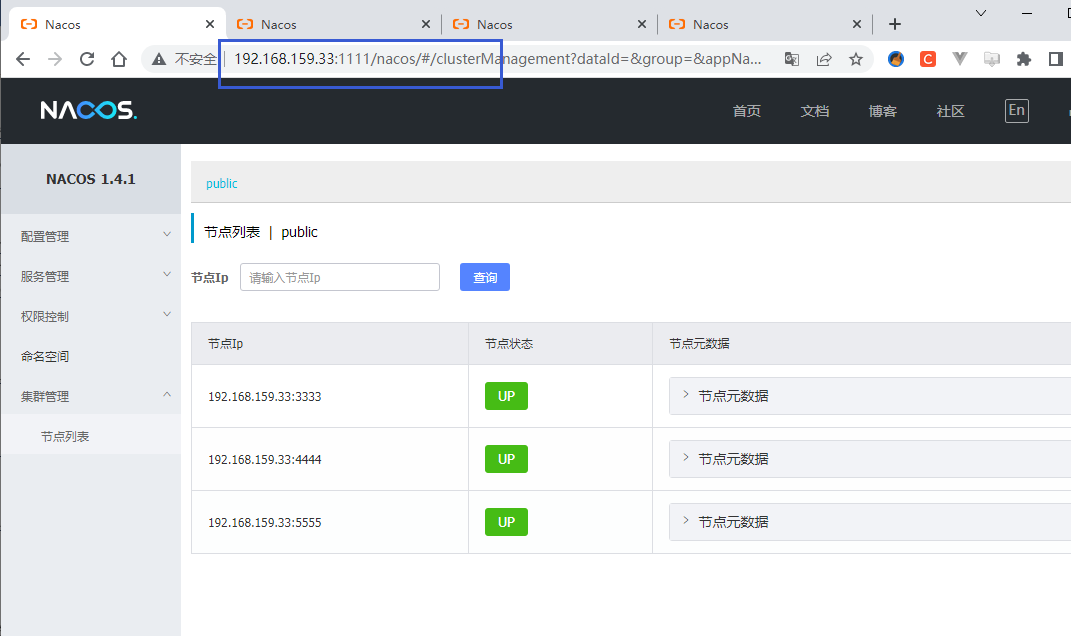Open the Vue devtools extension icon

pyautogui.click(x=960, y=59)
